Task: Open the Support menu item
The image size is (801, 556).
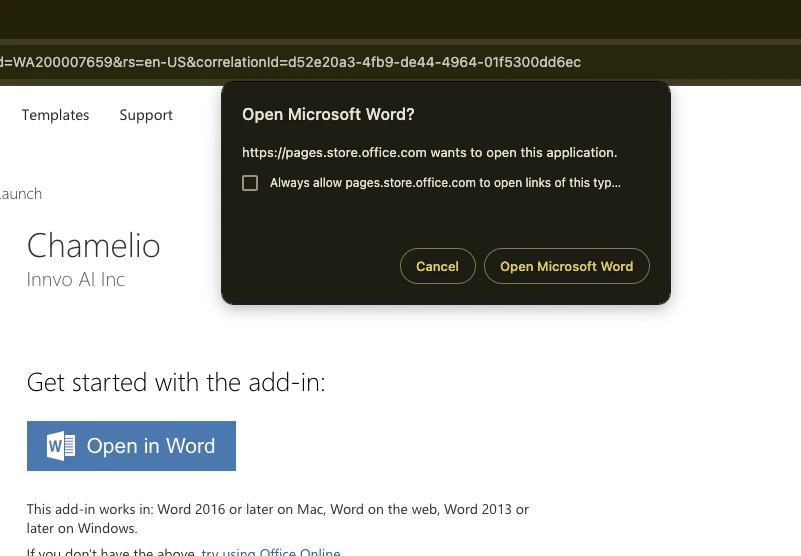Action: coord(146,115)
